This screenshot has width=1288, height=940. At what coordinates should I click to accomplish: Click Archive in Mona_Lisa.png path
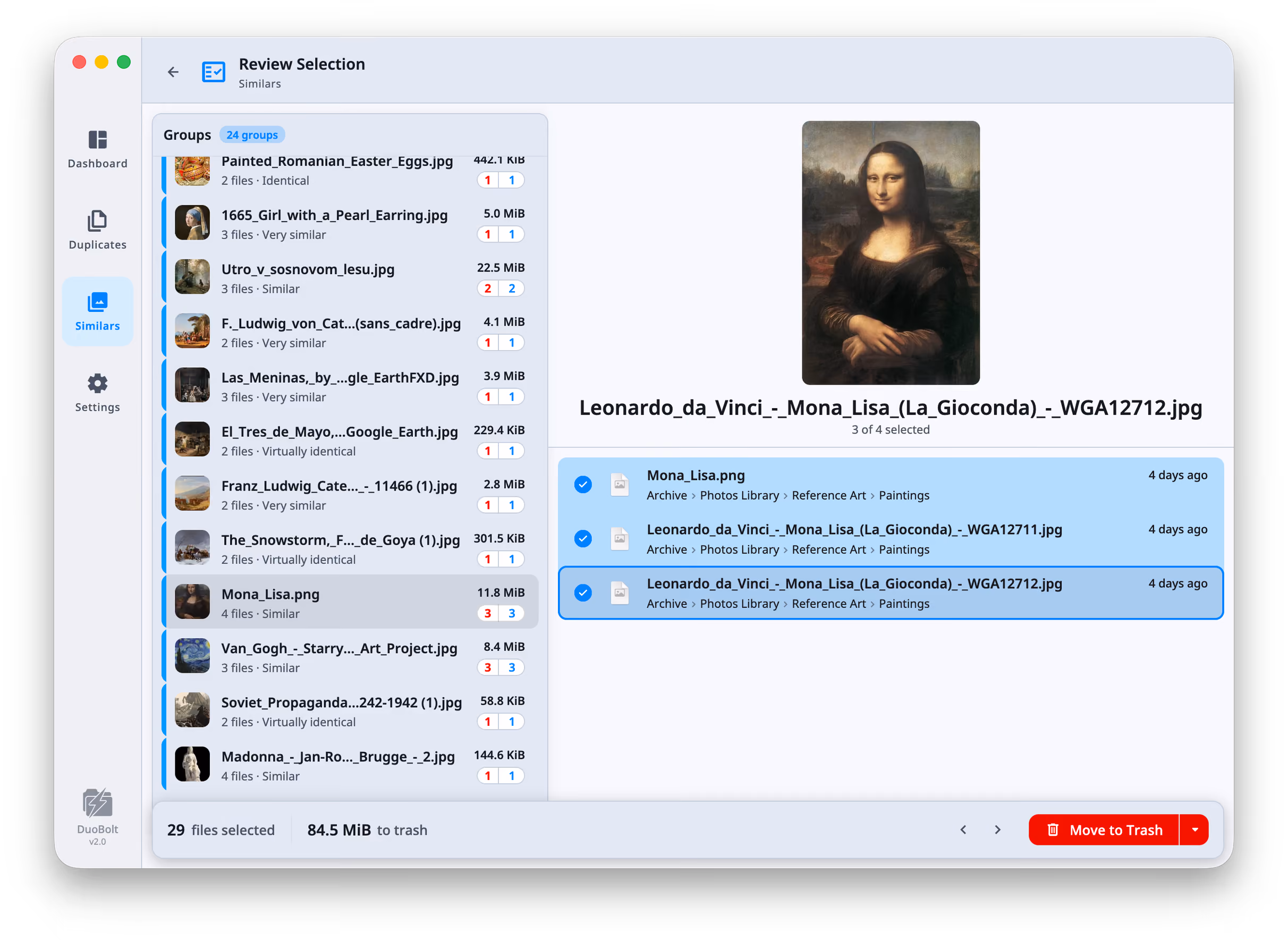(667, 496)
